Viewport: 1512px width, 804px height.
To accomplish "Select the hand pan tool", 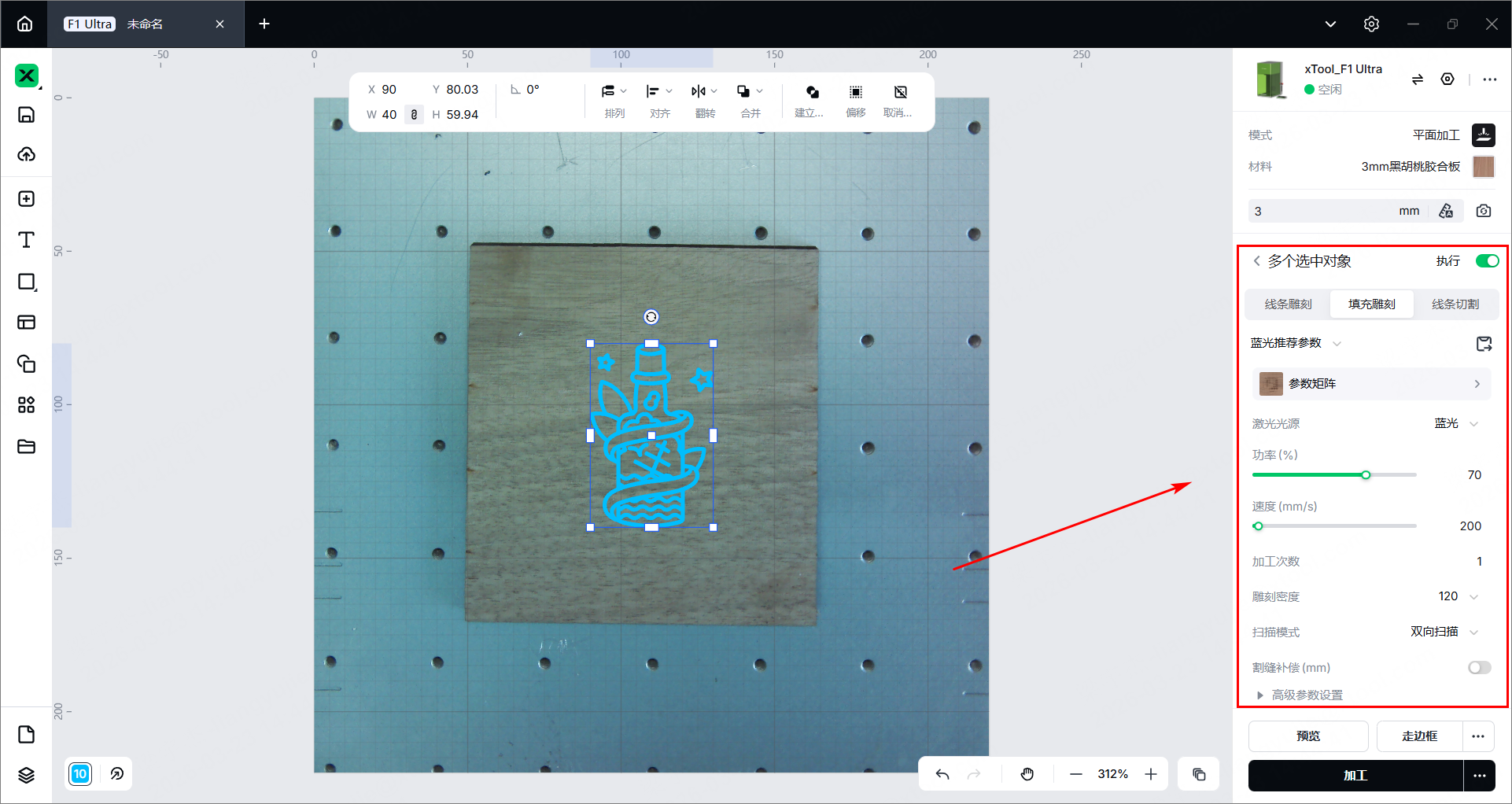I will (1027, 774).
